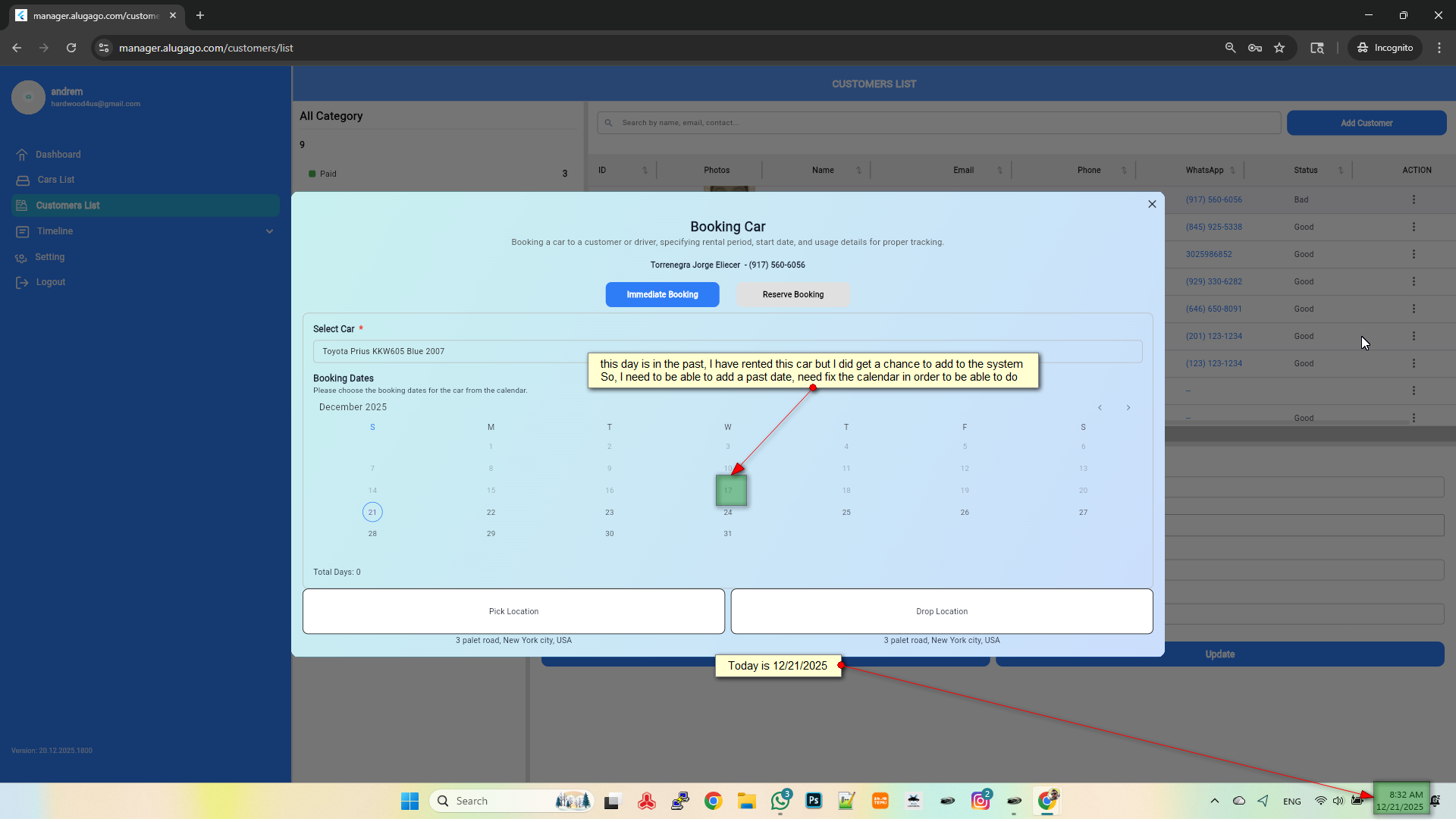
Task: Select December 22 on the calendar
Action: click(x=491, y=513)
